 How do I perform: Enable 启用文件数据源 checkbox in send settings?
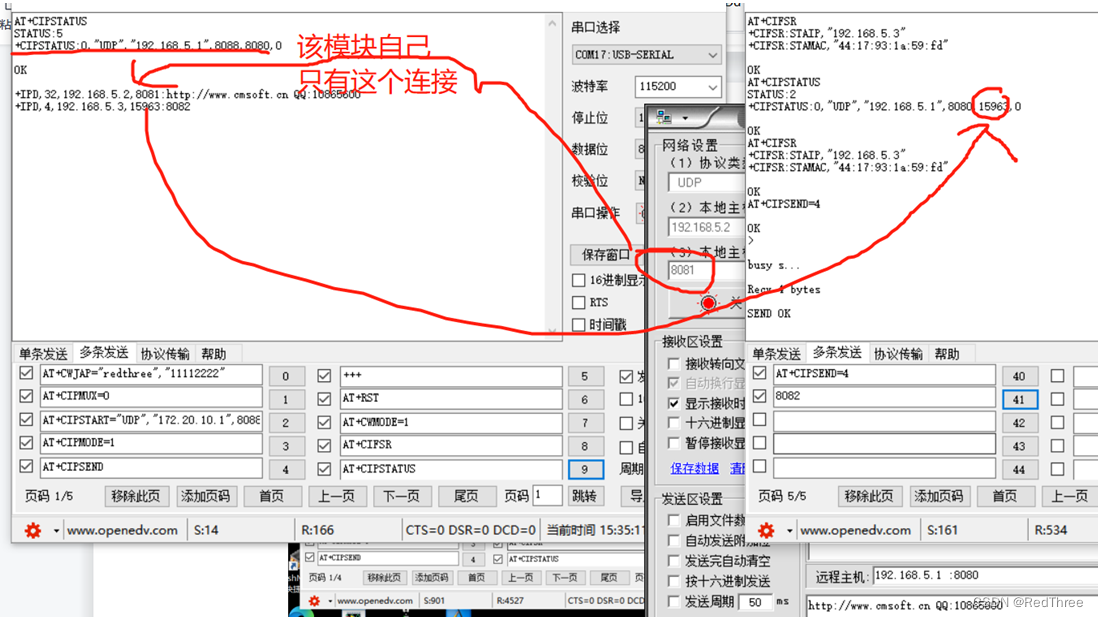[x=674, y=520]
